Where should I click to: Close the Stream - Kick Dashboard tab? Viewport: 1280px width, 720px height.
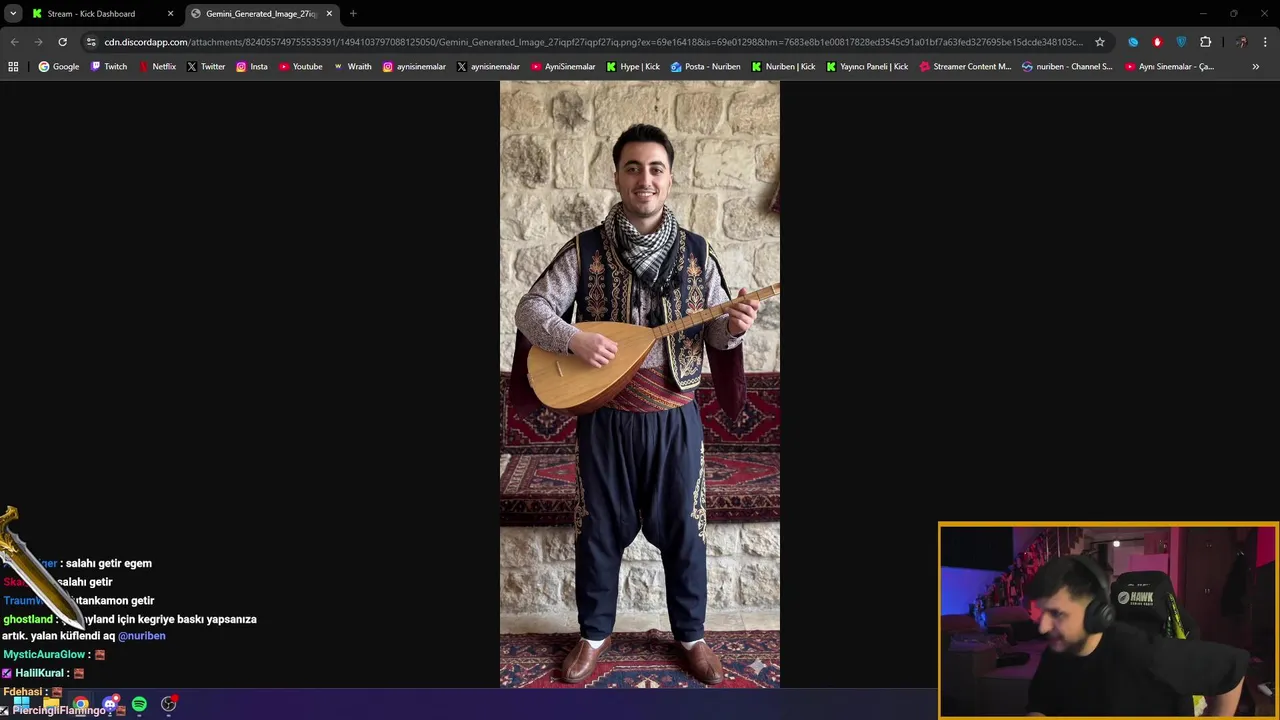click(170, 14)
